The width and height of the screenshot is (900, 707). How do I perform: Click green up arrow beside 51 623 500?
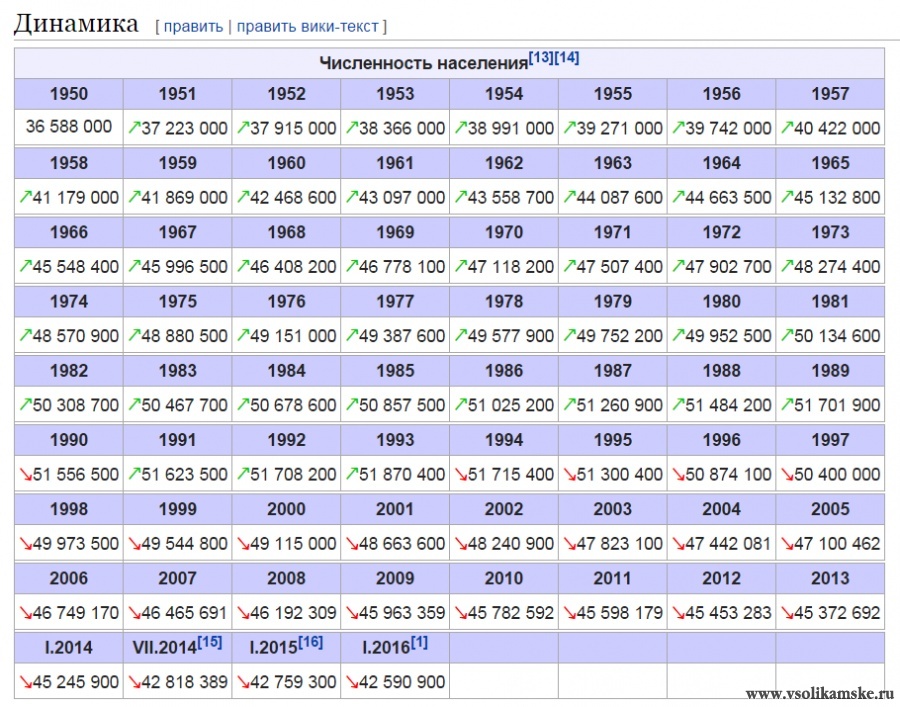(x=134, y=474)
